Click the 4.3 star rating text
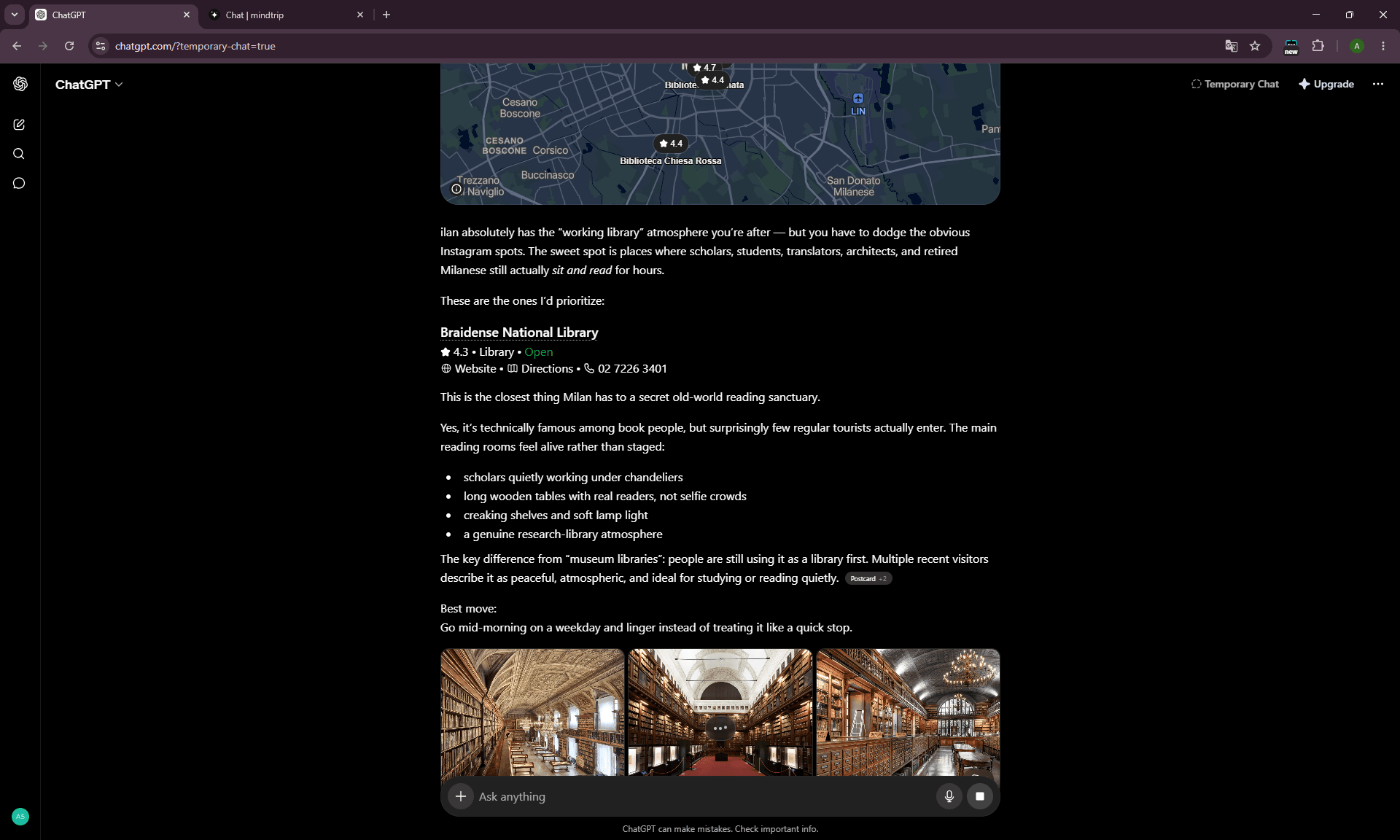This screenshot has height=840, width=1400. [x=455, y=351]
